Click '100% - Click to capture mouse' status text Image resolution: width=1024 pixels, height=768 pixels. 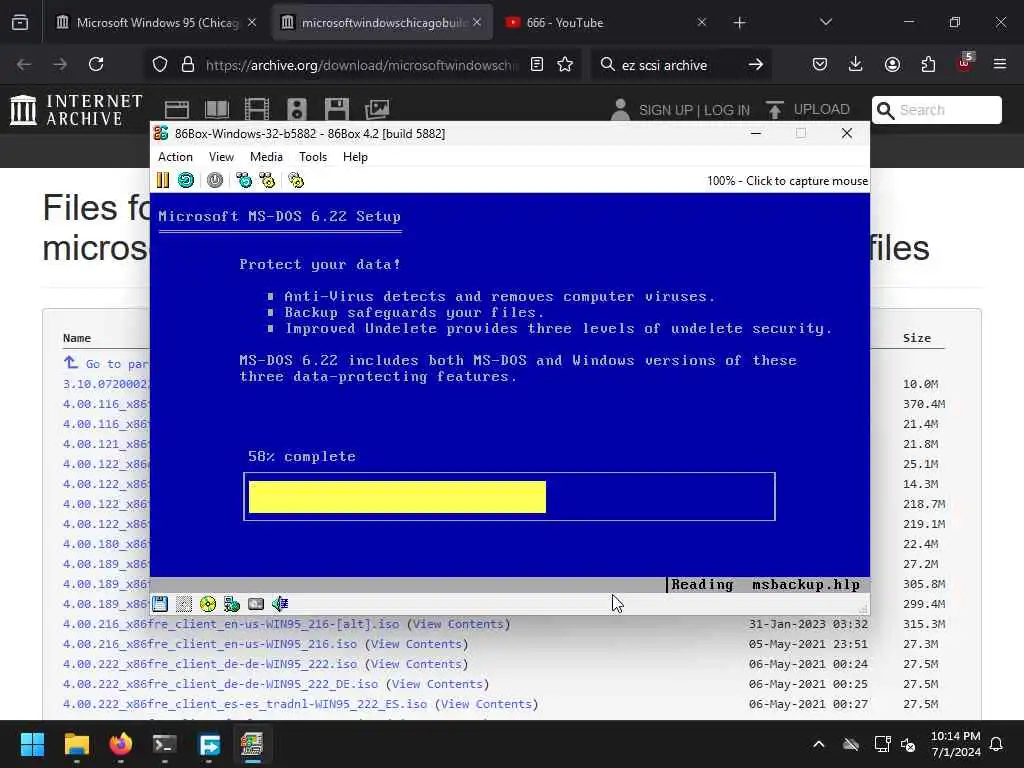click(x=788, y=181)
